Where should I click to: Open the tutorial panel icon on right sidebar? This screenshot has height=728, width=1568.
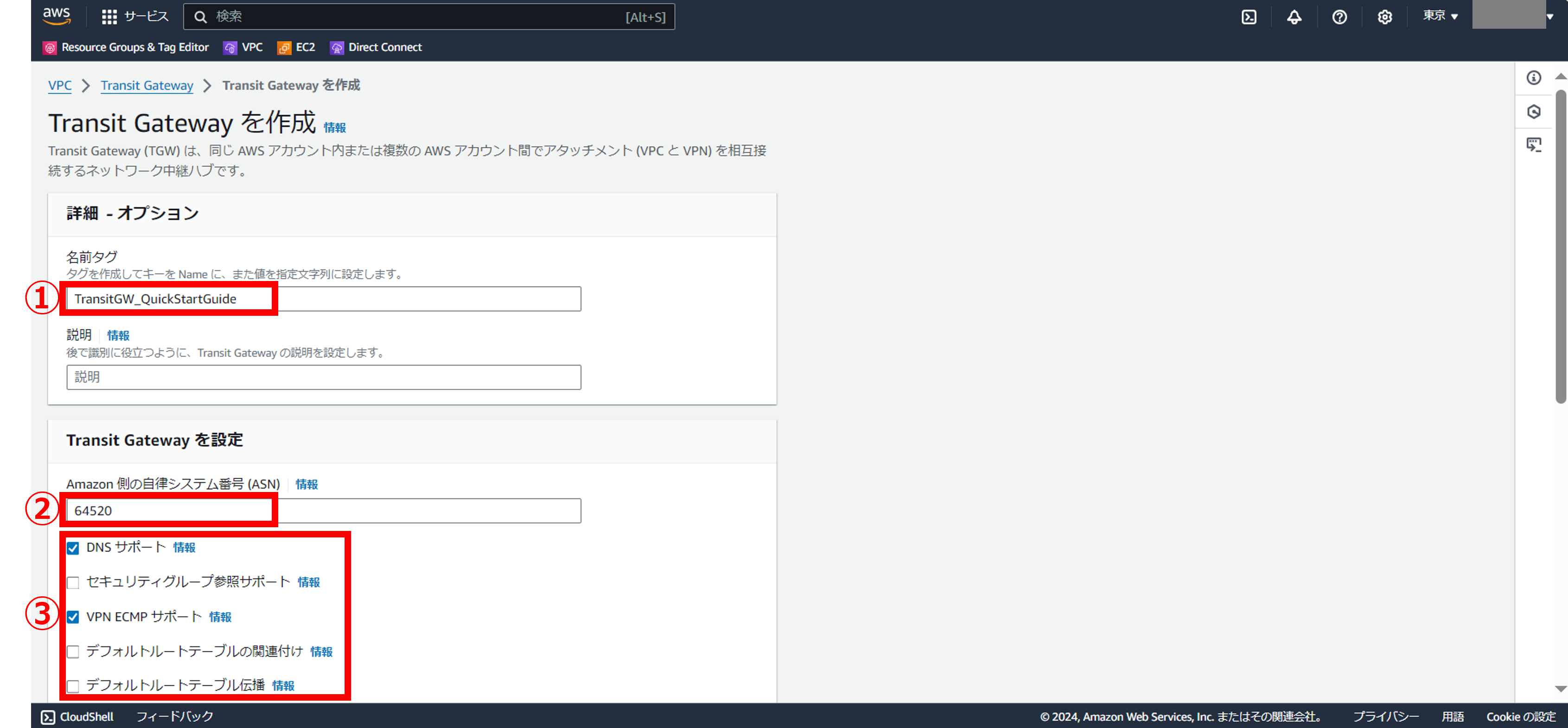tap(1533, 145)
